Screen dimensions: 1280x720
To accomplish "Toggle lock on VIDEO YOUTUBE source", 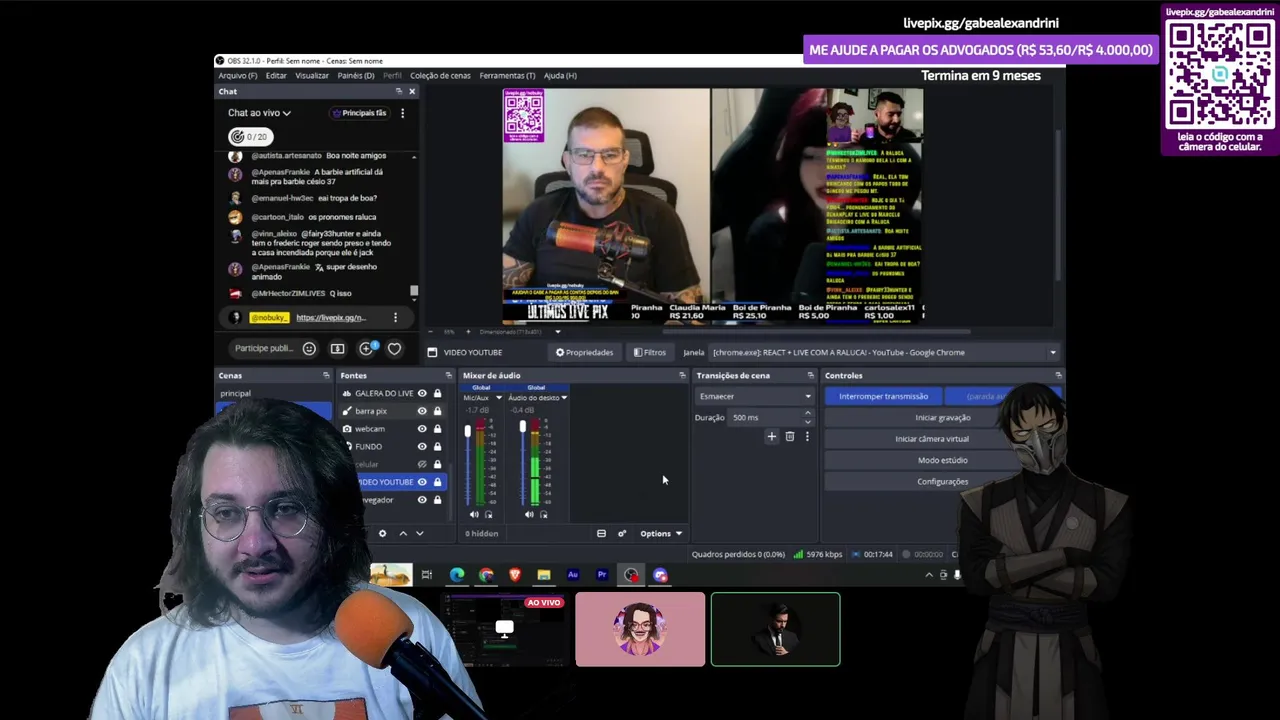I will pos(437,482).
